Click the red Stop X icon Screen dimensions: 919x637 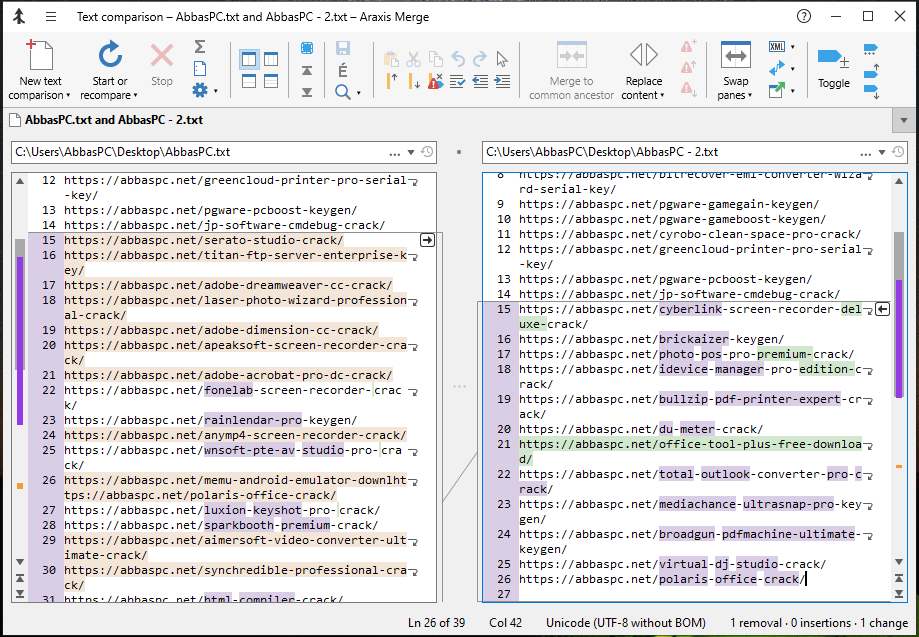click(x=162, y=56)
